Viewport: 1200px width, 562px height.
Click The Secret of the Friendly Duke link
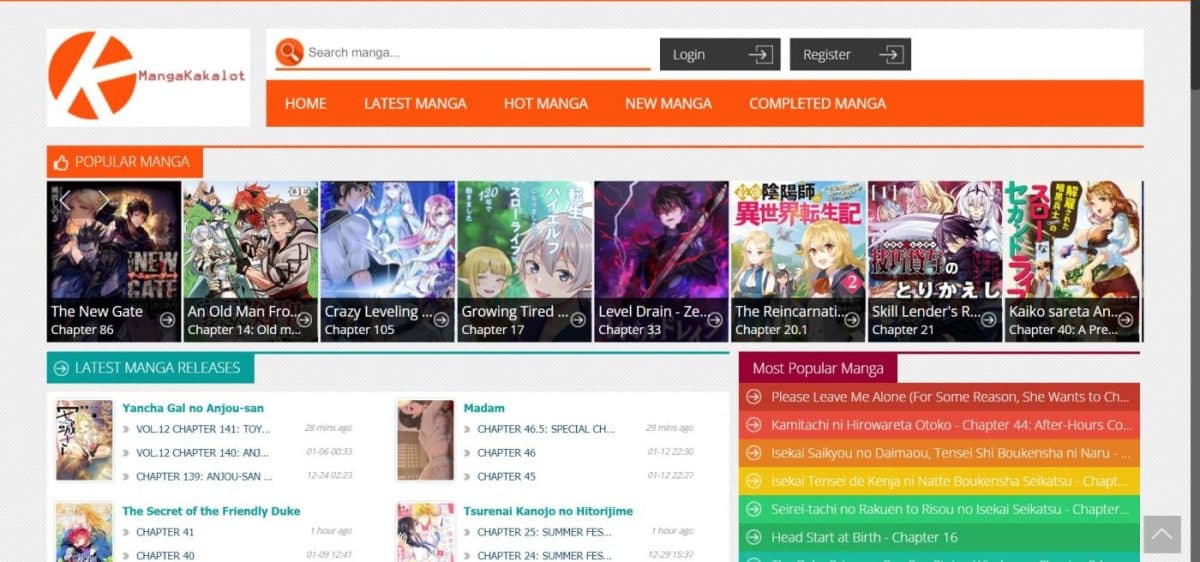pos(211,511)
